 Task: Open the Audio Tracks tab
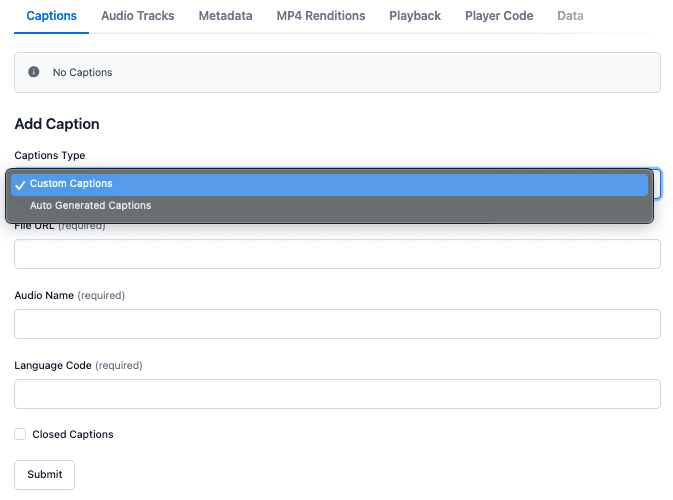(x=137, y=16)
